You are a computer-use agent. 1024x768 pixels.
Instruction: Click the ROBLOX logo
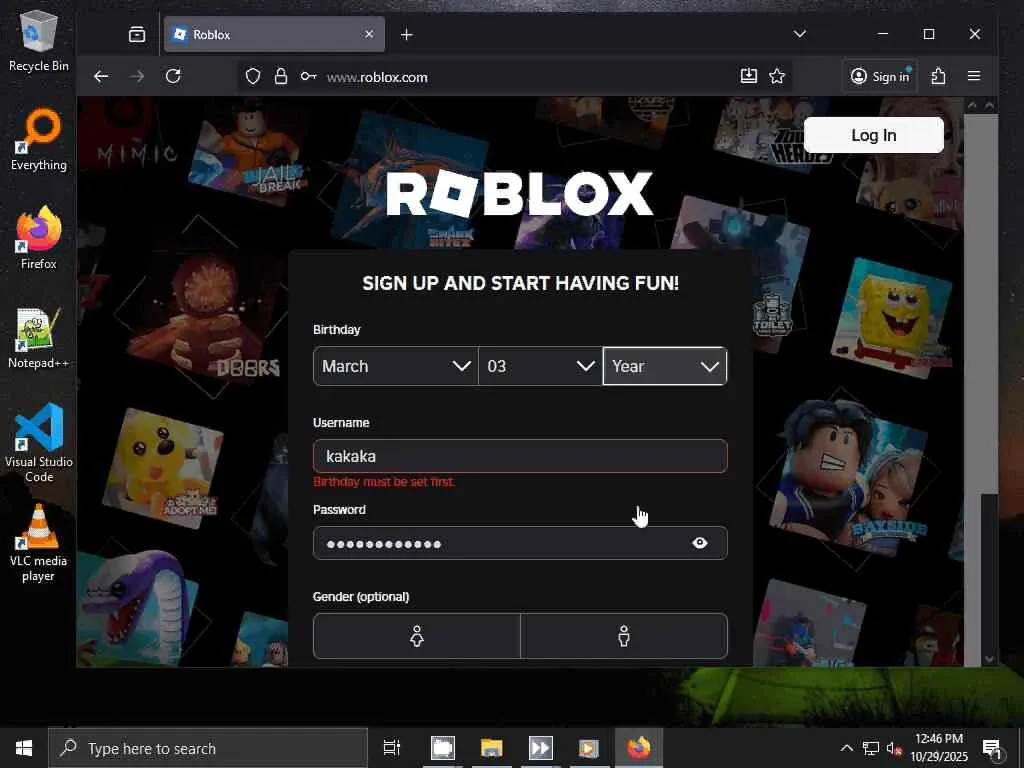point(520,194)
